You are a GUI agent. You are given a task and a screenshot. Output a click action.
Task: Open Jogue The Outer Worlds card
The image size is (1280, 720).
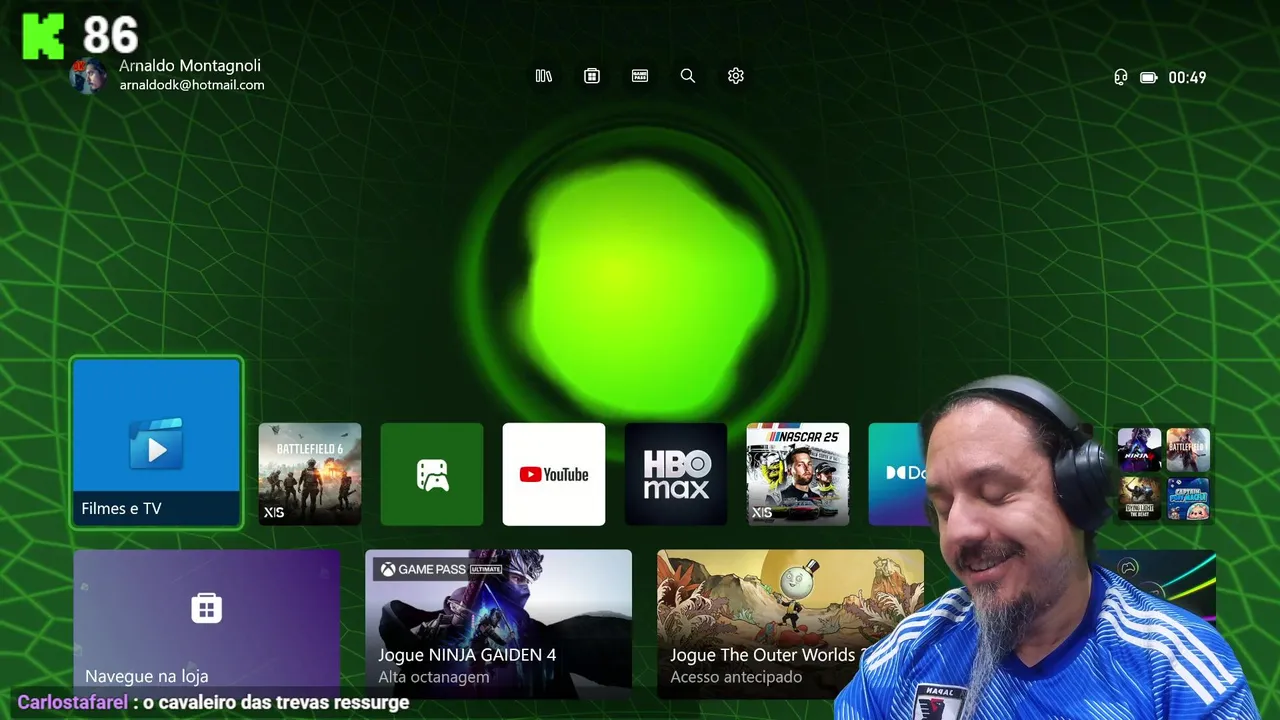pos(790,622)
